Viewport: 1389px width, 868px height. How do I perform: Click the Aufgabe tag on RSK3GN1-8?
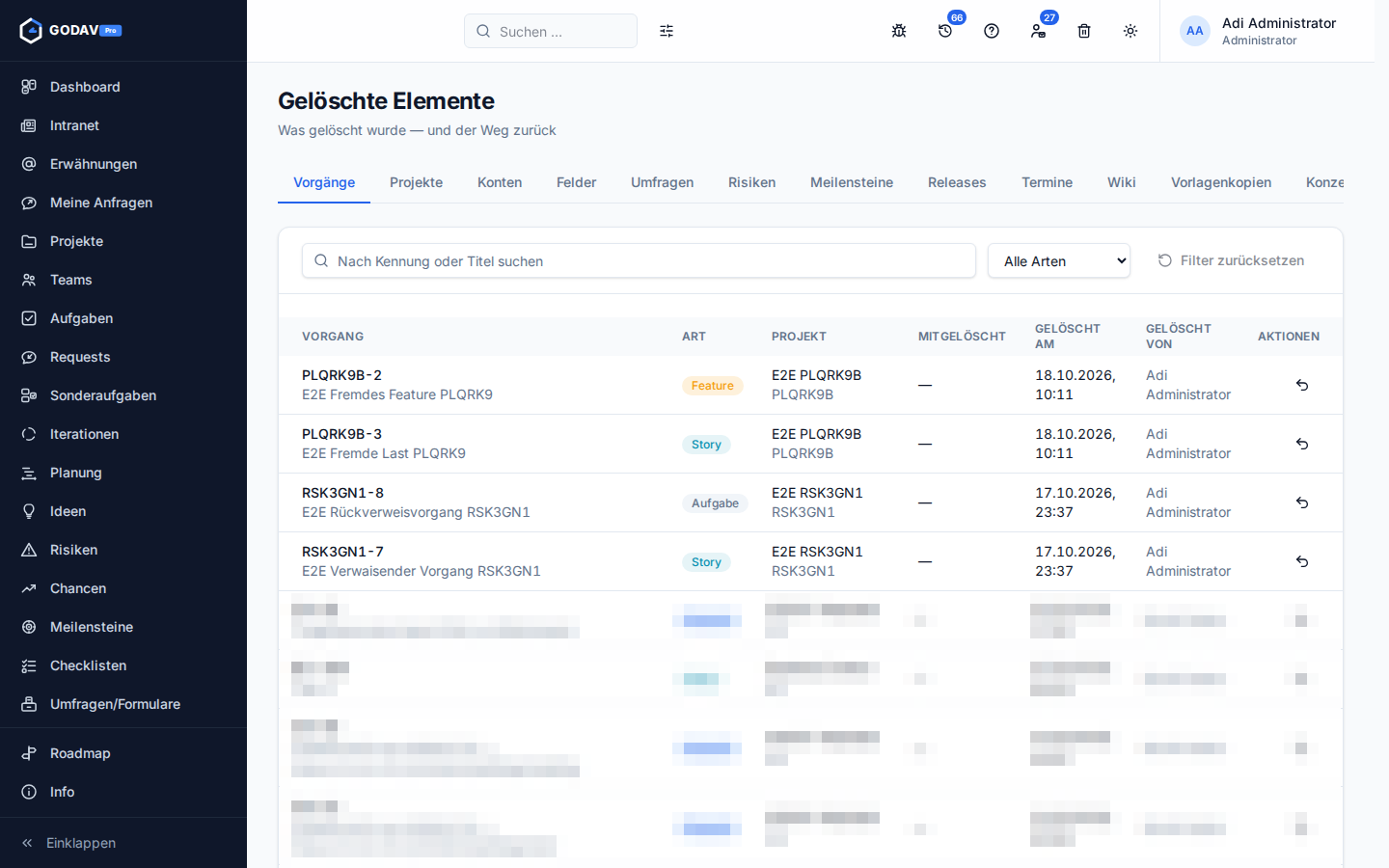tap(715, 503)
